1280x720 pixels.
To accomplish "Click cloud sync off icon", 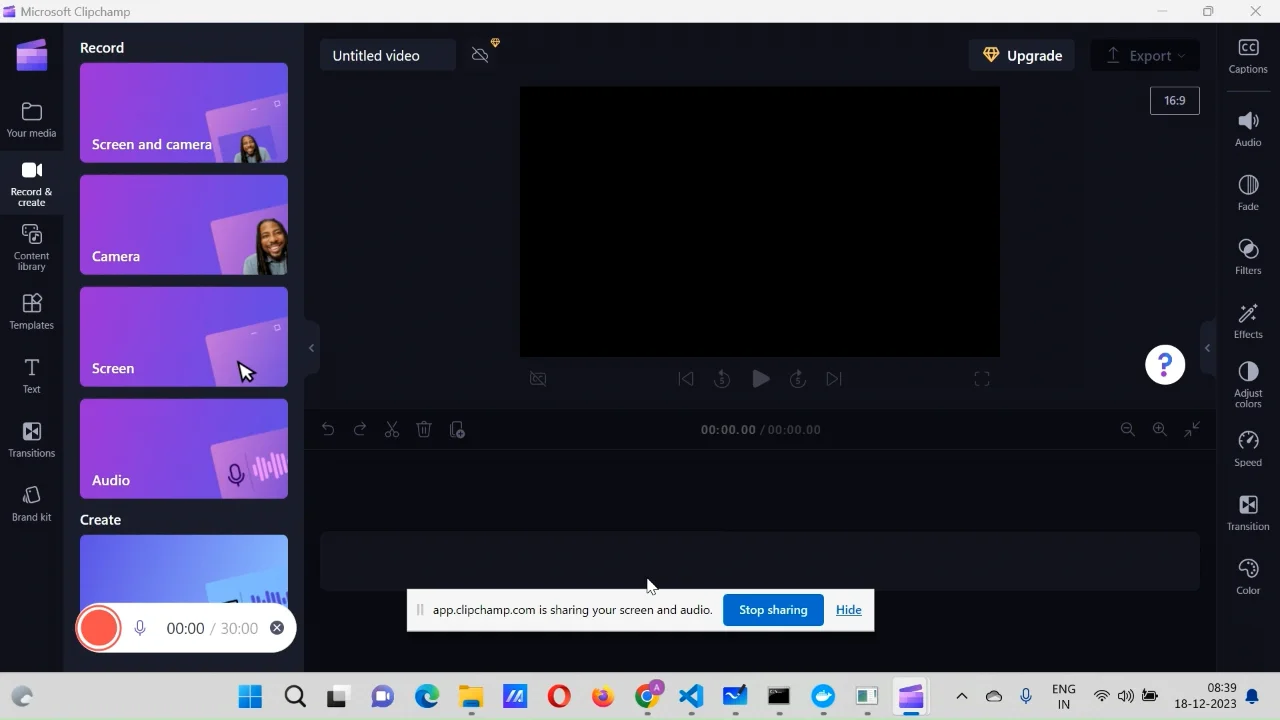I will click(481, 55).
